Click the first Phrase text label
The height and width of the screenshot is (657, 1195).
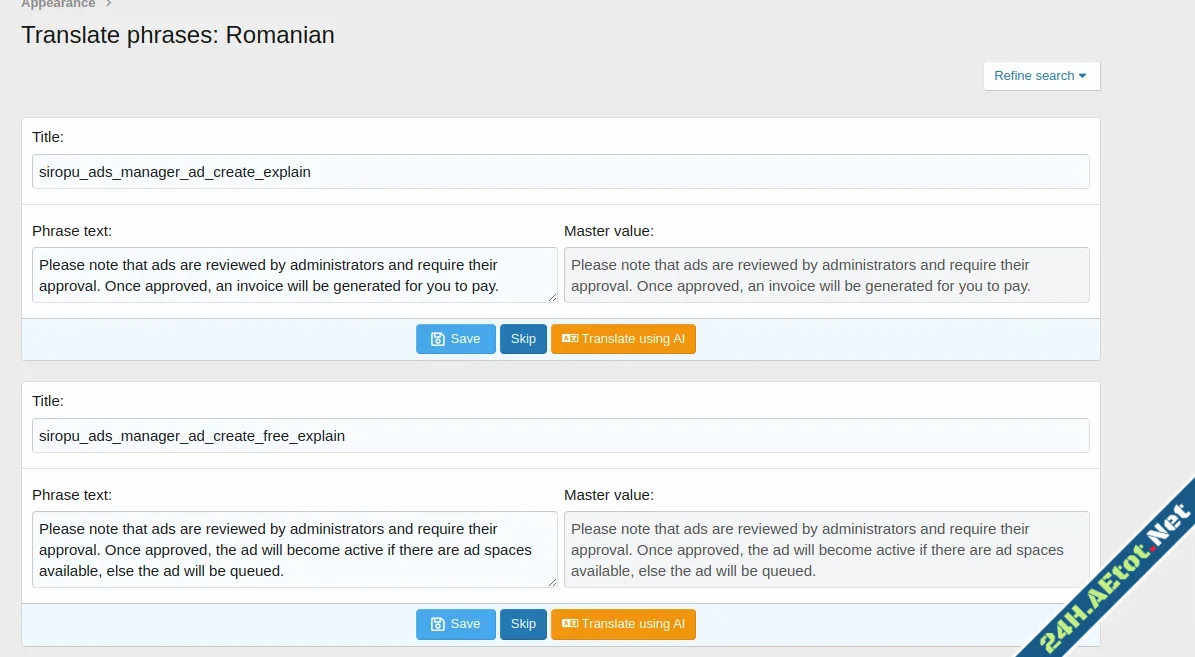[x=72, y=231]
